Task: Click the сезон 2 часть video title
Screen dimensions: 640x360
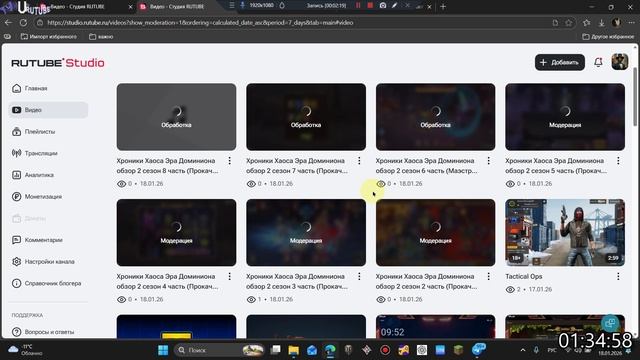Action: coord(427,281)
